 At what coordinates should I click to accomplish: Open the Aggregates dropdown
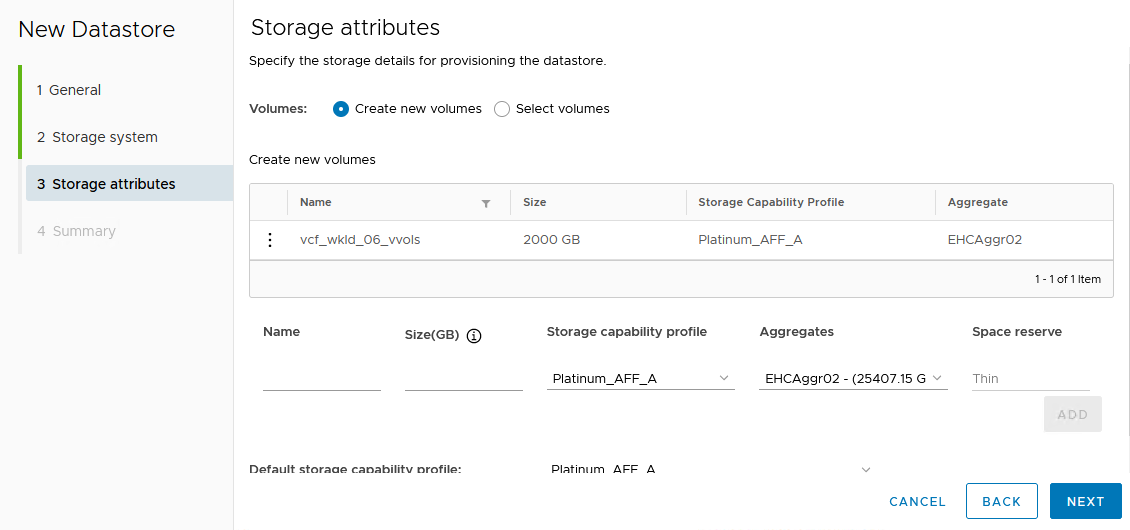tap(853, 378)
